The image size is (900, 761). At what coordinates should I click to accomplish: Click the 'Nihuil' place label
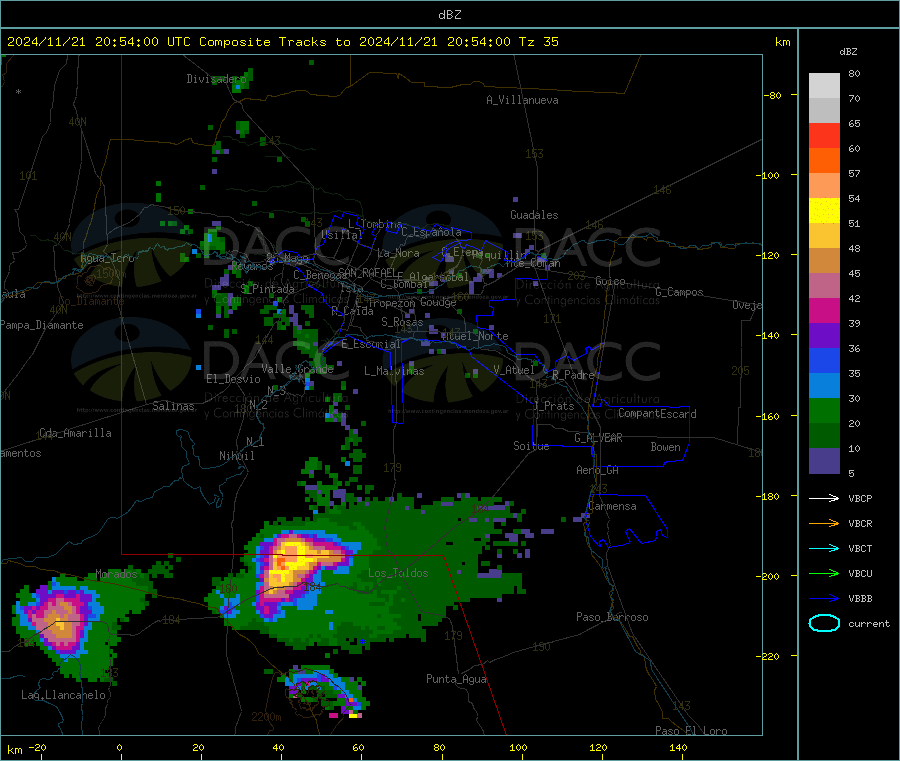(236, 456)
